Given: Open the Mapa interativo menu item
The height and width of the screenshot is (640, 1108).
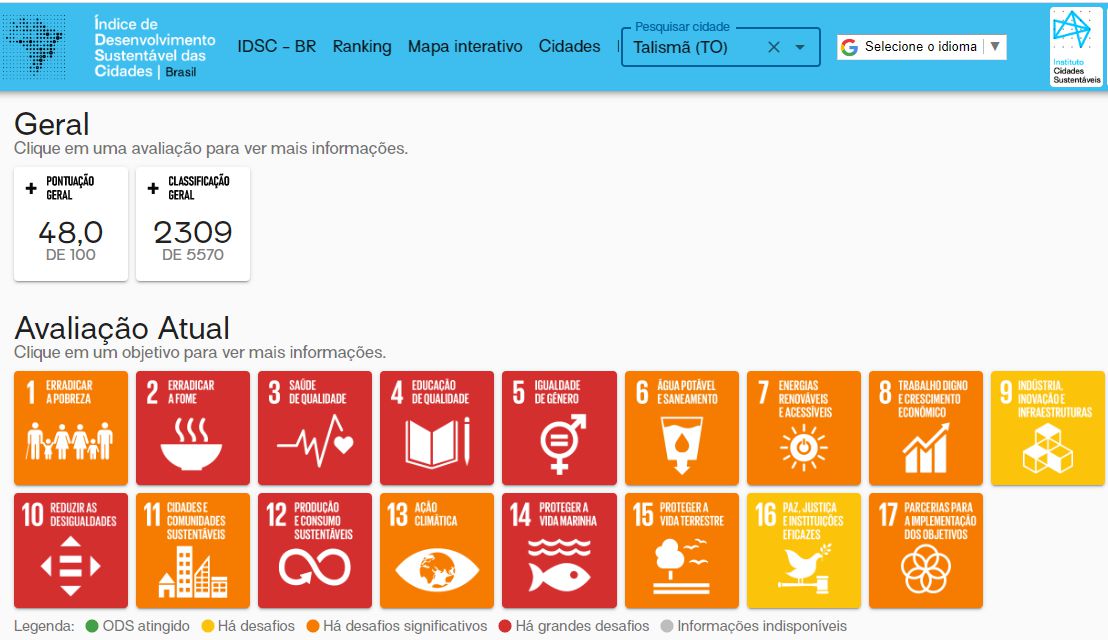Looking at the screenshot, I should coord(465,46).
